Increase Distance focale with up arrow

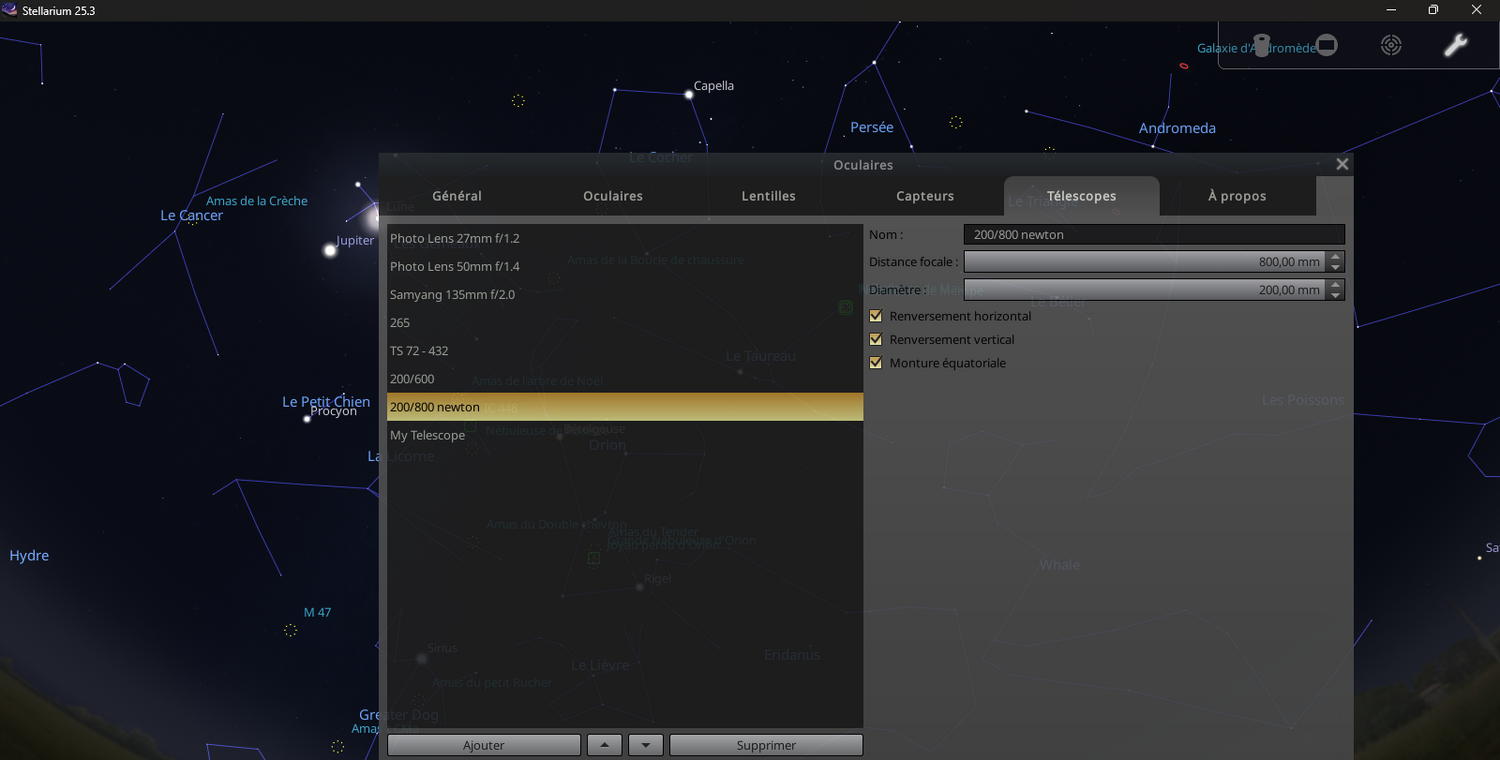coord(1335,257)
